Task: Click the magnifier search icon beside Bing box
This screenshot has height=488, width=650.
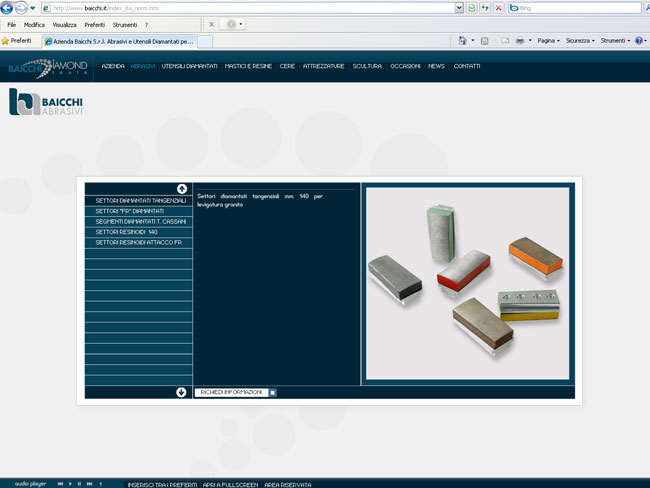Action: click(x=646, y=8)
